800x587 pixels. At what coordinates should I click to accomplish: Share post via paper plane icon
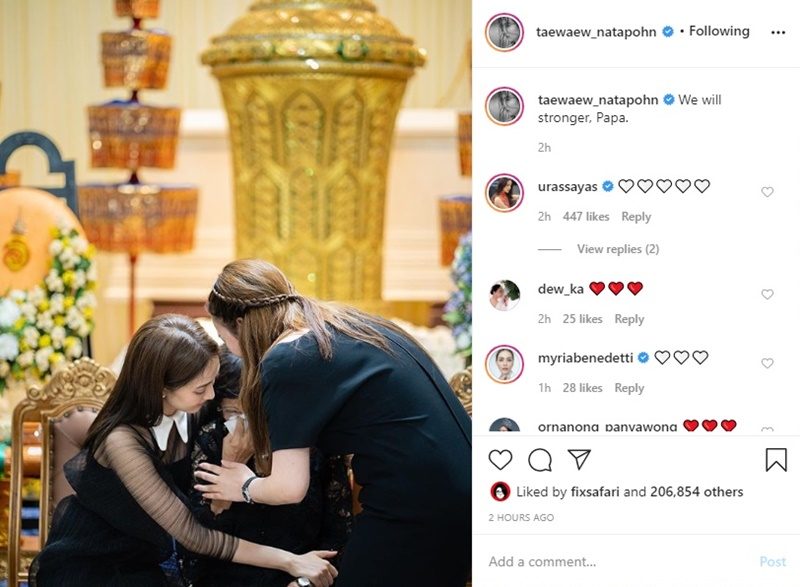579,459
